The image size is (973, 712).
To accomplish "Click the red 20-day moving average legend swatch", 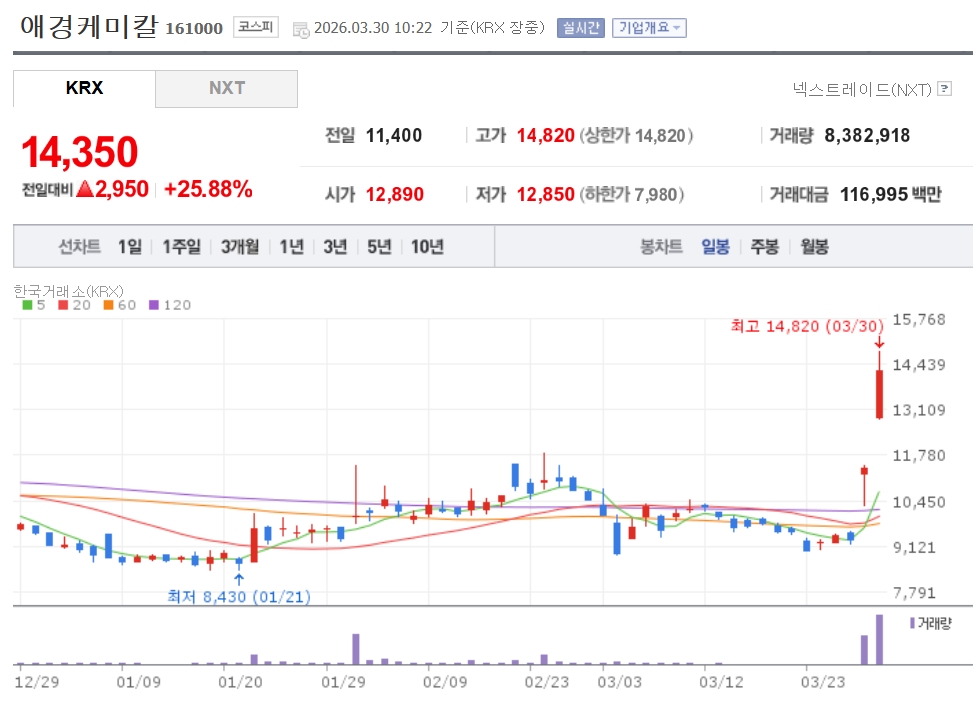I will (63, 305).
